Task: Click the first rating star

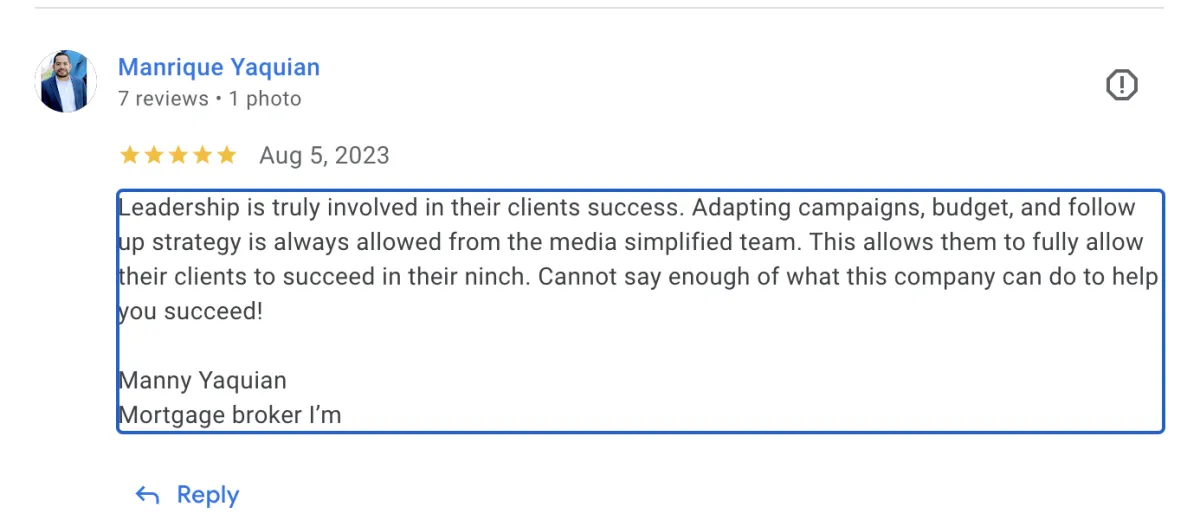Action: 129,155
